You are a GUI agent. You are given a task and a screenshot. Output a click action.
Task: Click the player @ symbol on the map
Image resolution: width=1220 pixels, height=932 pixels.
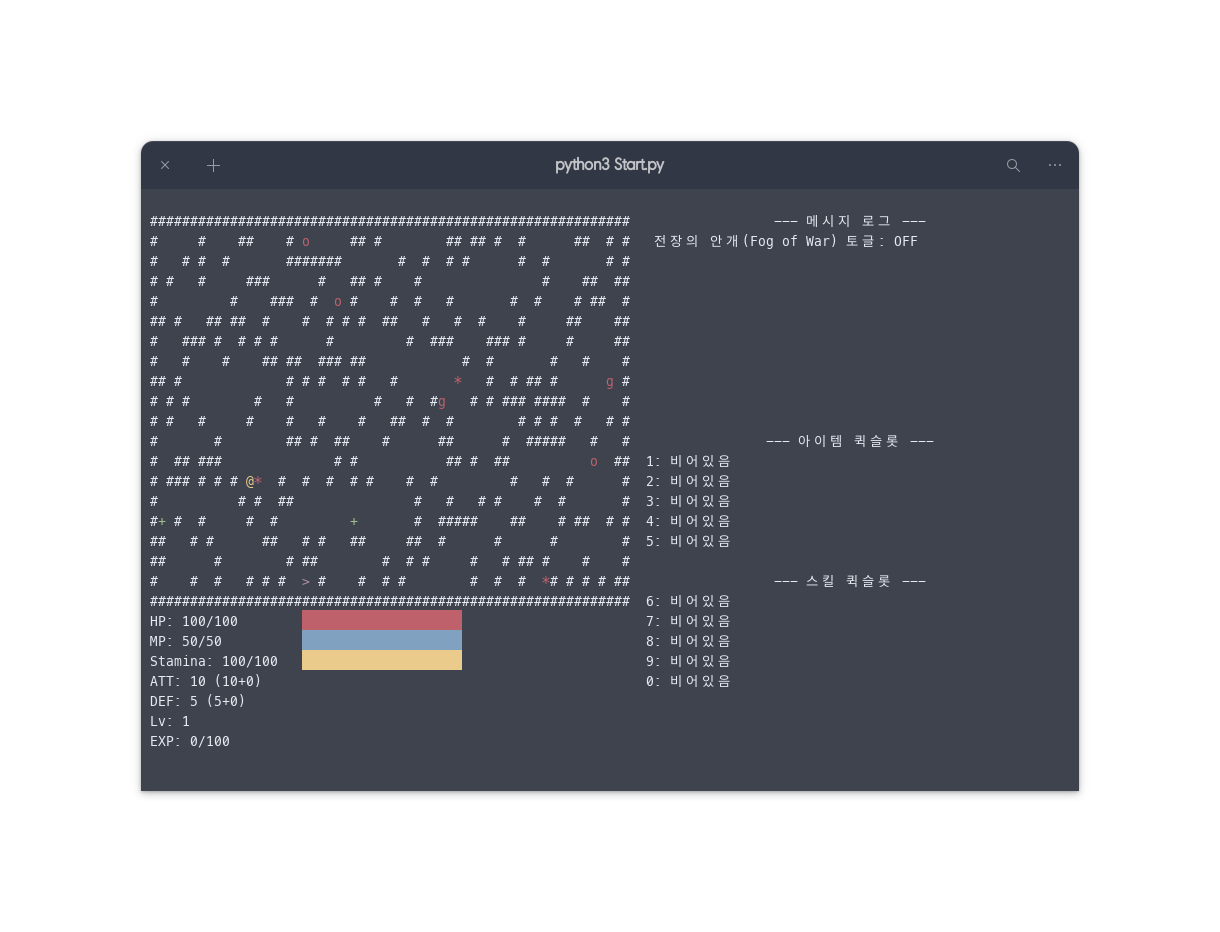pyautogui.click(x=250, y=481)
